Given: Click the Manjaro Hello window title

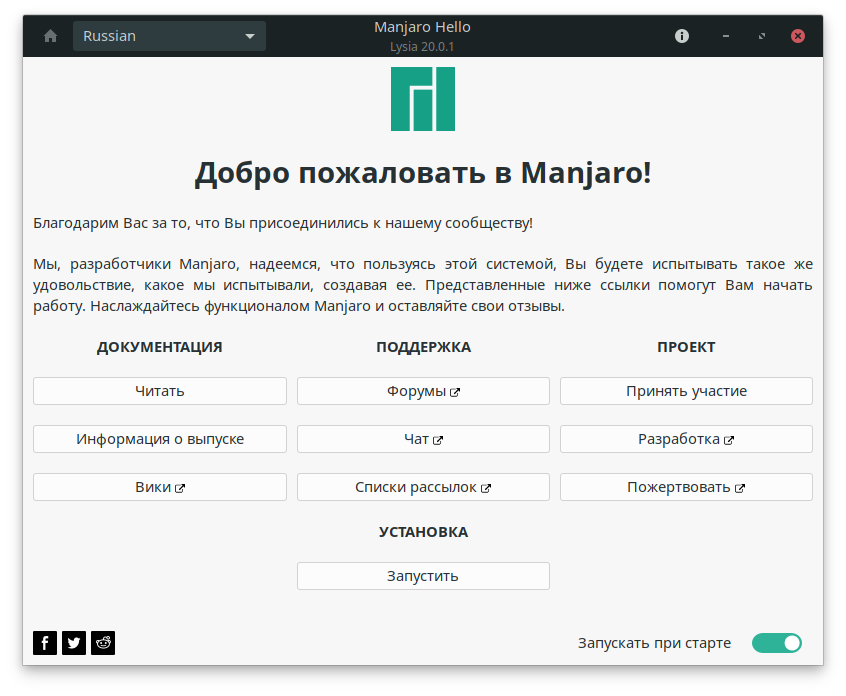Looking at the screenshot, I should point(422,27).
